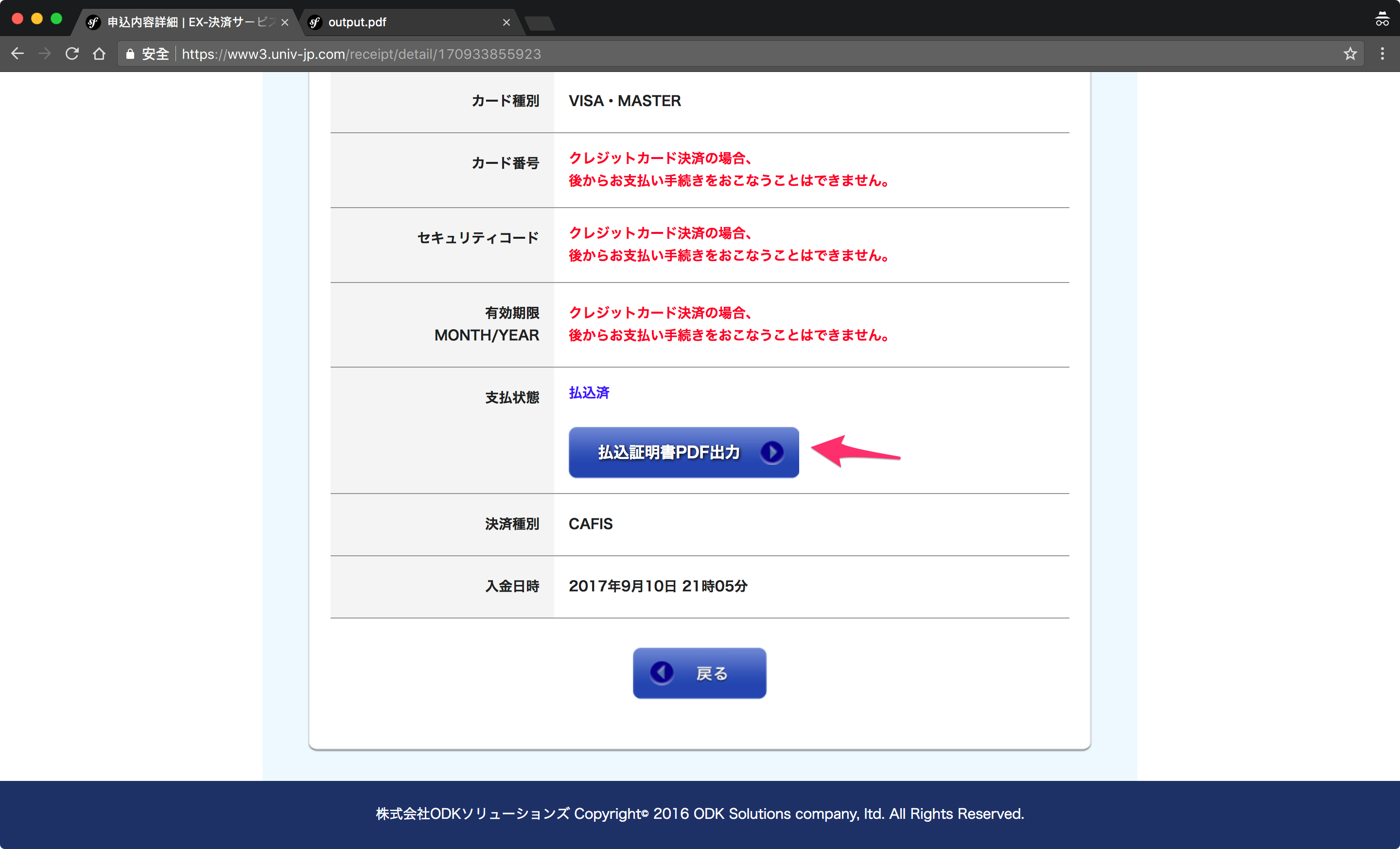Close the 申込内容詳細 tab
Image resolution: width=1400 pixels, height=849 pixels.
[x=285, y=22]
